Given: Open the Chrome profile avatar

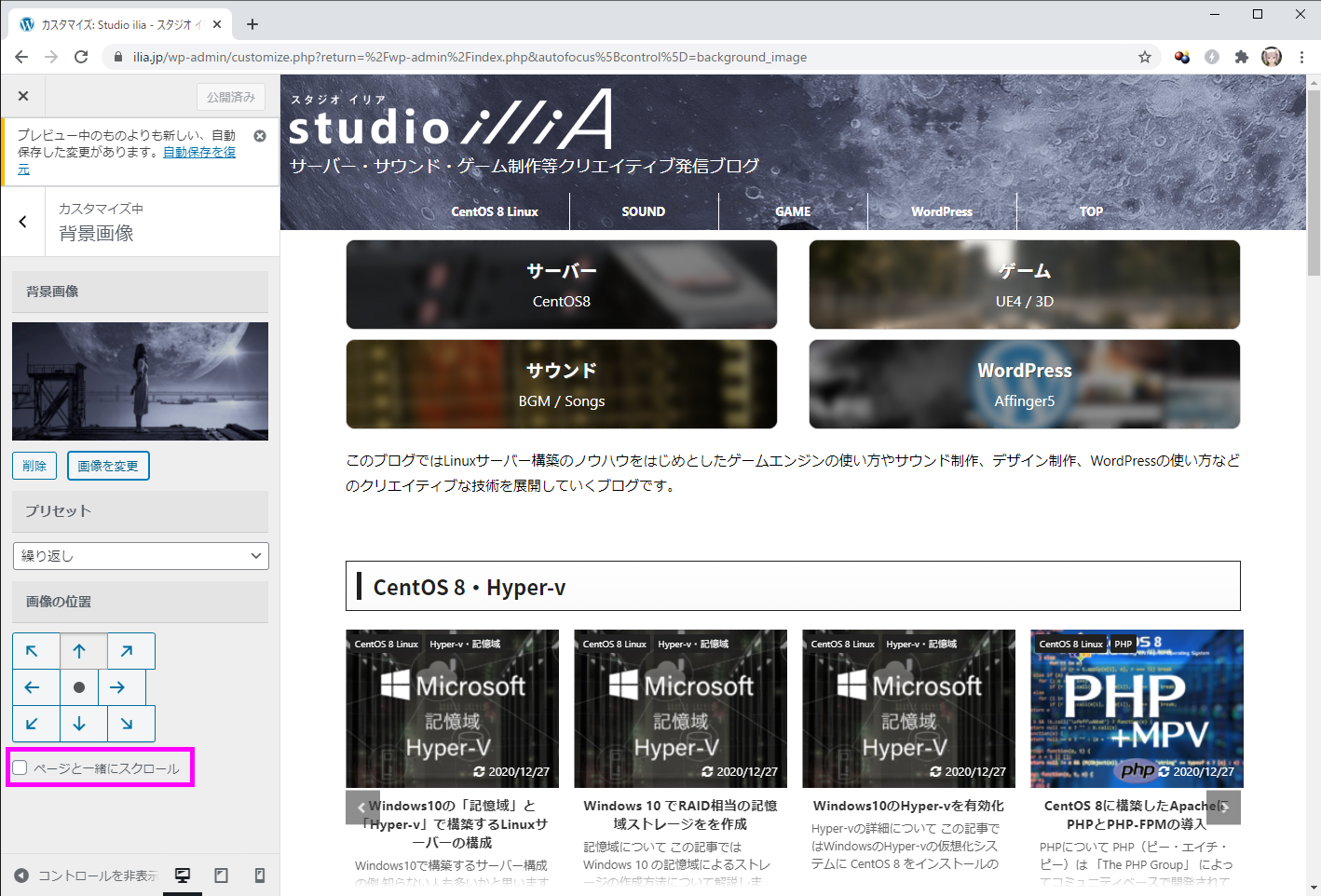Looking at the screenshot, I should 1272,57.
